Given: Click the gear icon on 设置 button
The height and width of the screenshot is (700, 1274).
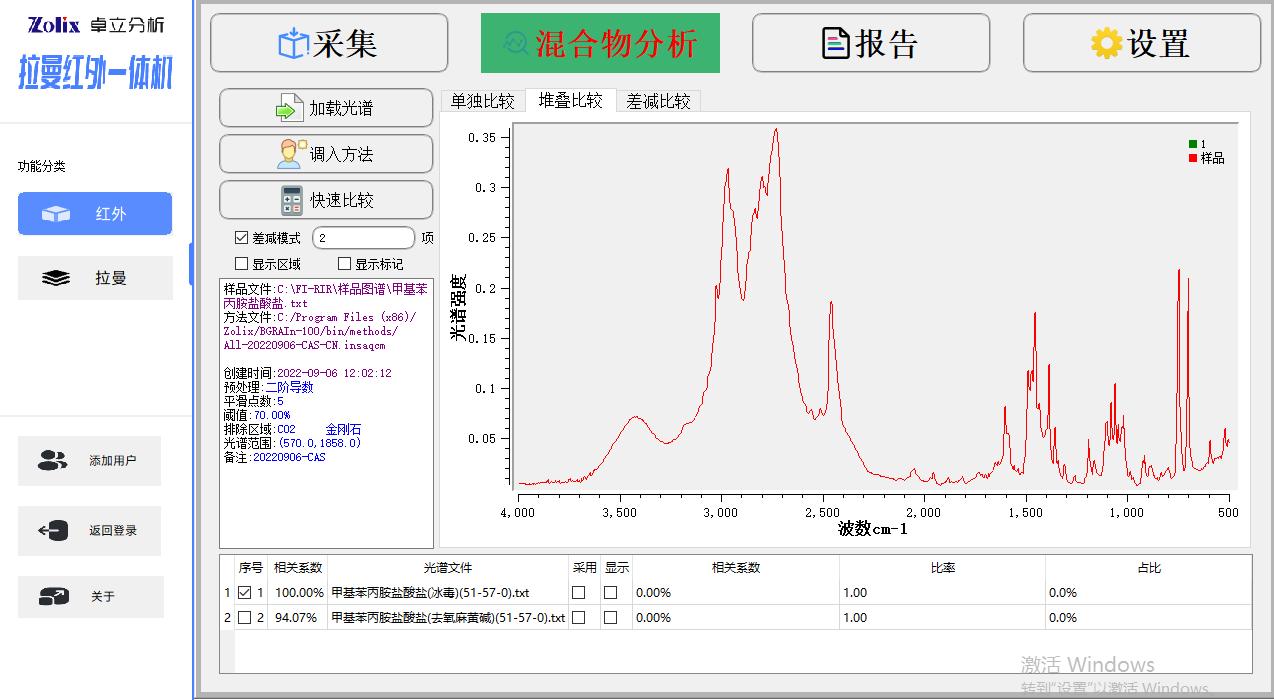Looking at the screenshot, I should click(x=1106, y=44).
